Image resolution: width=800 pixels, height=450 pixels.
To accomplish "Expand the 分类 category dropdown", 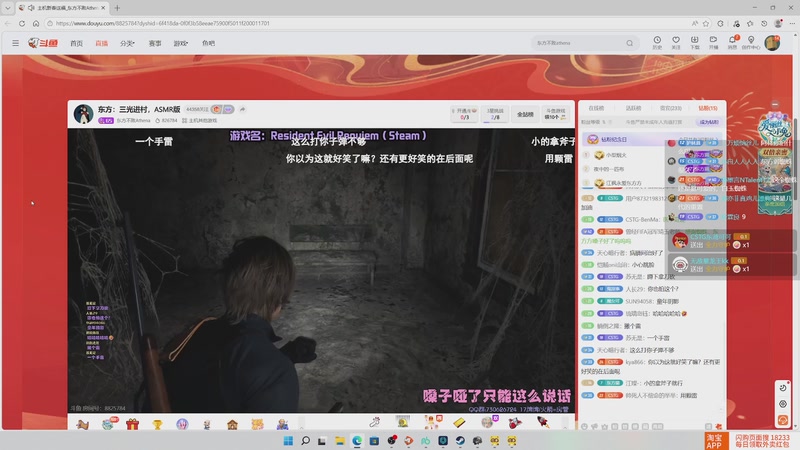I will coord(127,43).
